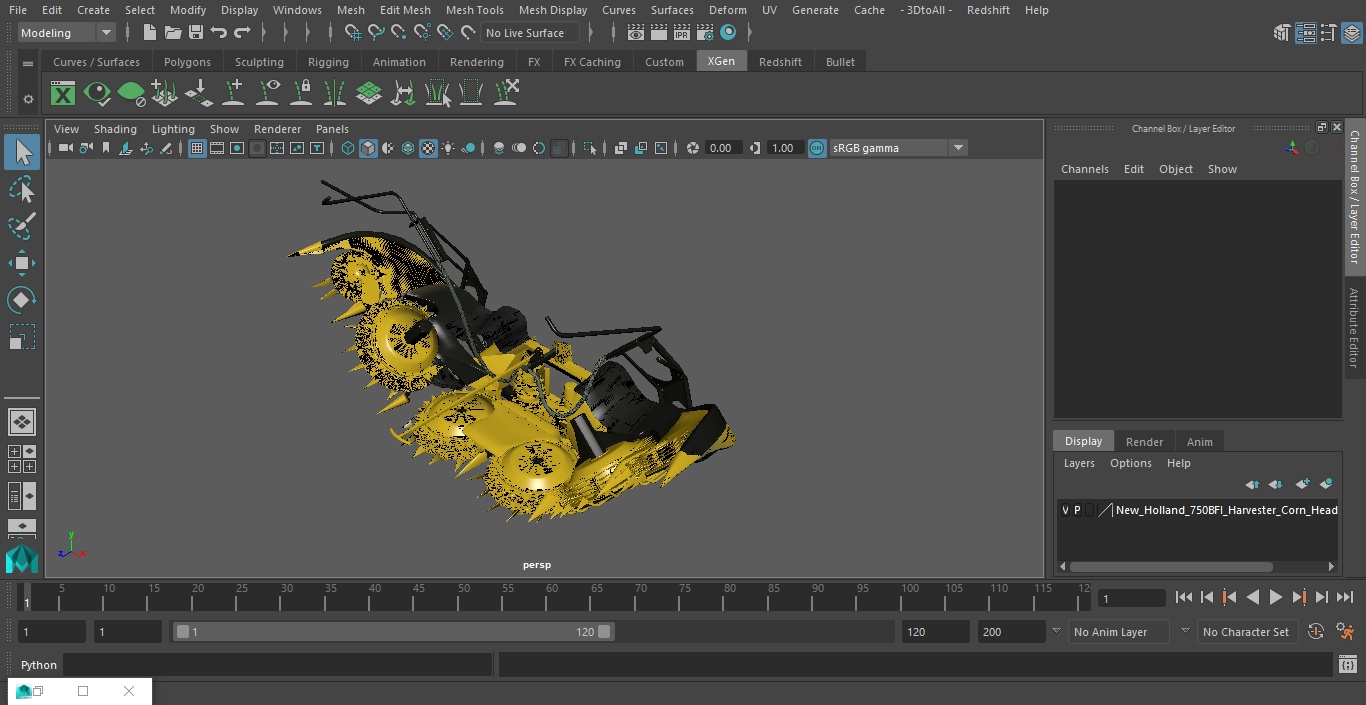Toggle the color management ON button
Screen dimensions: 1366x705
(817, 148)
